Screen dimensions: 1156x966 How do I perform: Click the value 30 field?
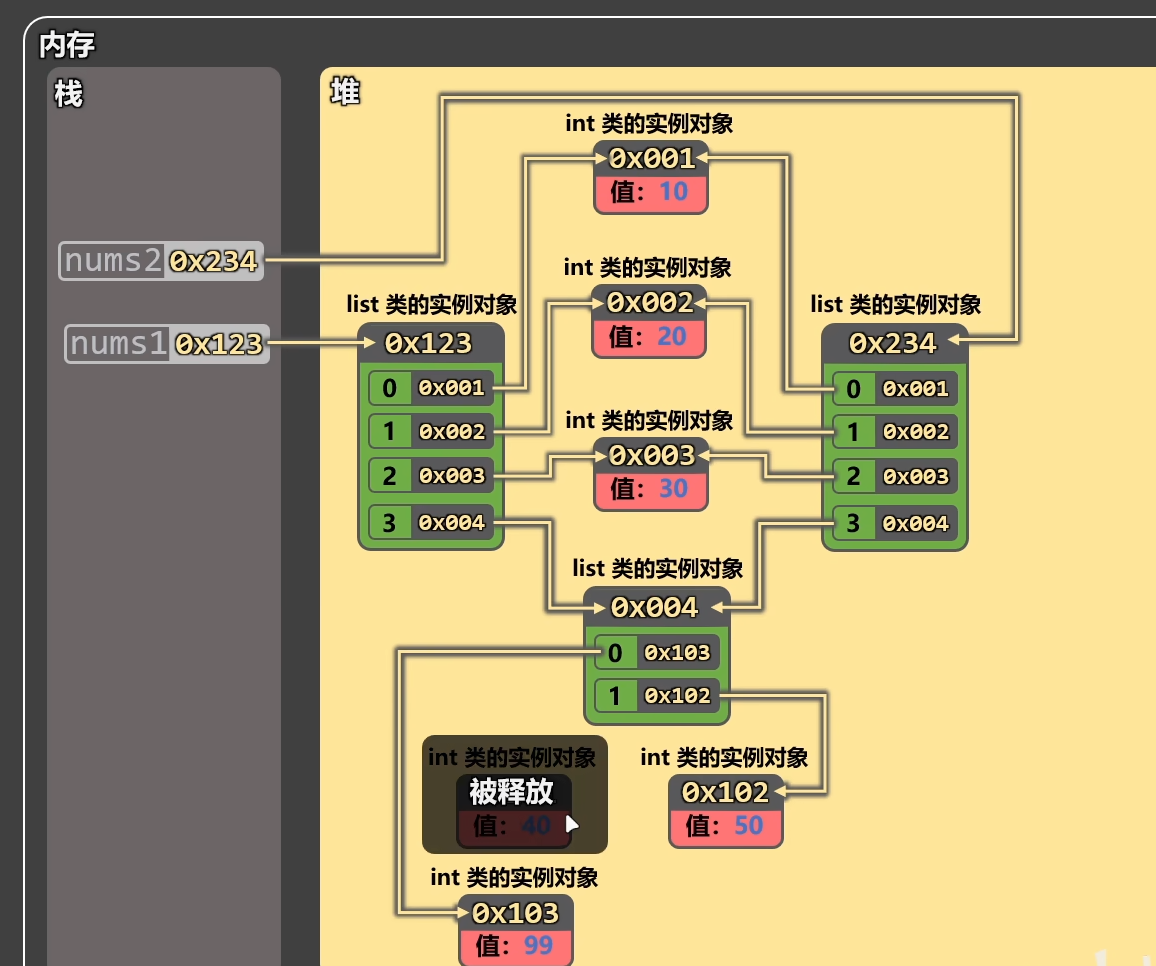[651, 490]
